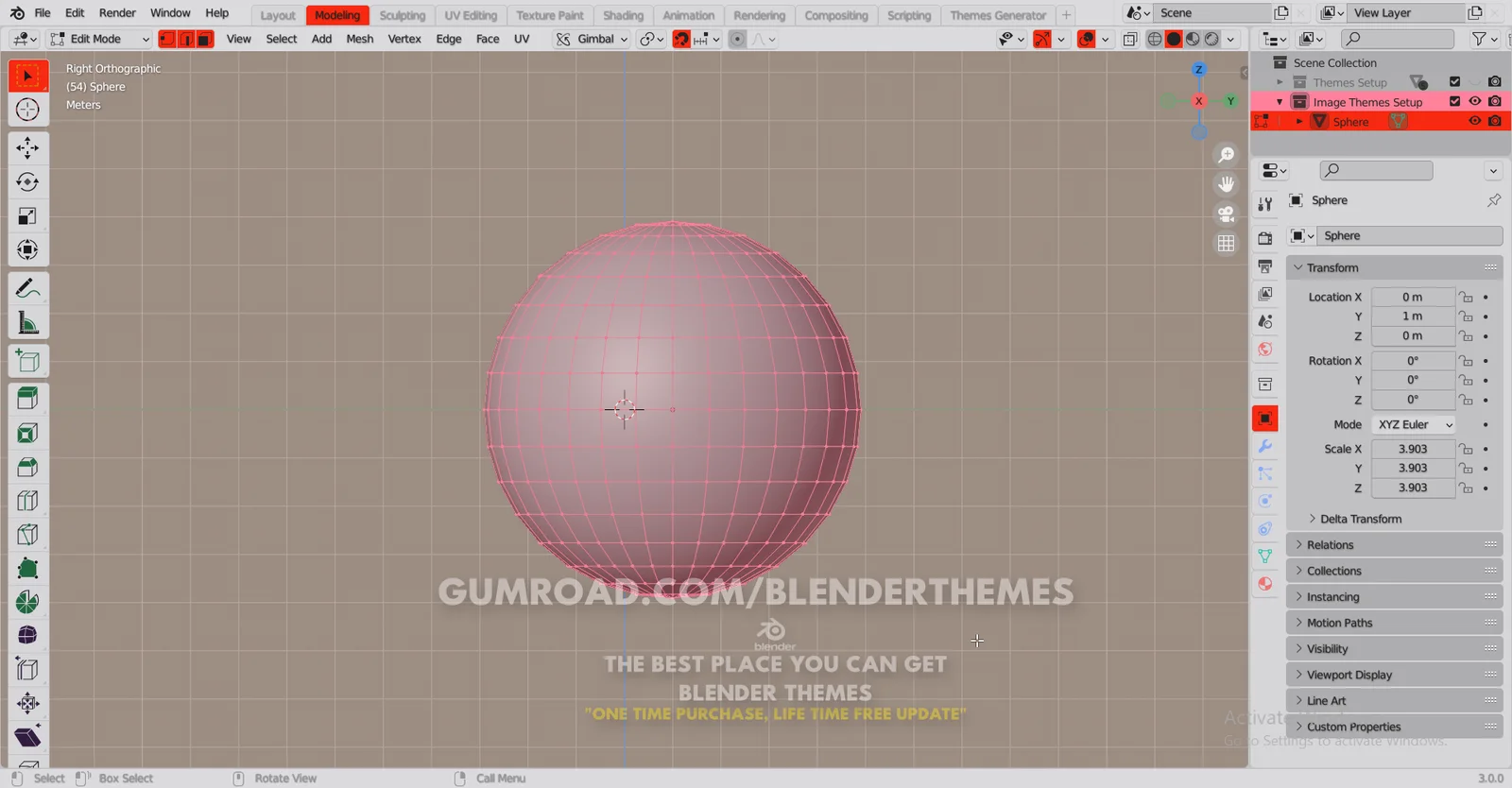Viewport: 1512px width, 788px height.
Task: Open the Edit Mode dropdown
Action: [99, 39]
